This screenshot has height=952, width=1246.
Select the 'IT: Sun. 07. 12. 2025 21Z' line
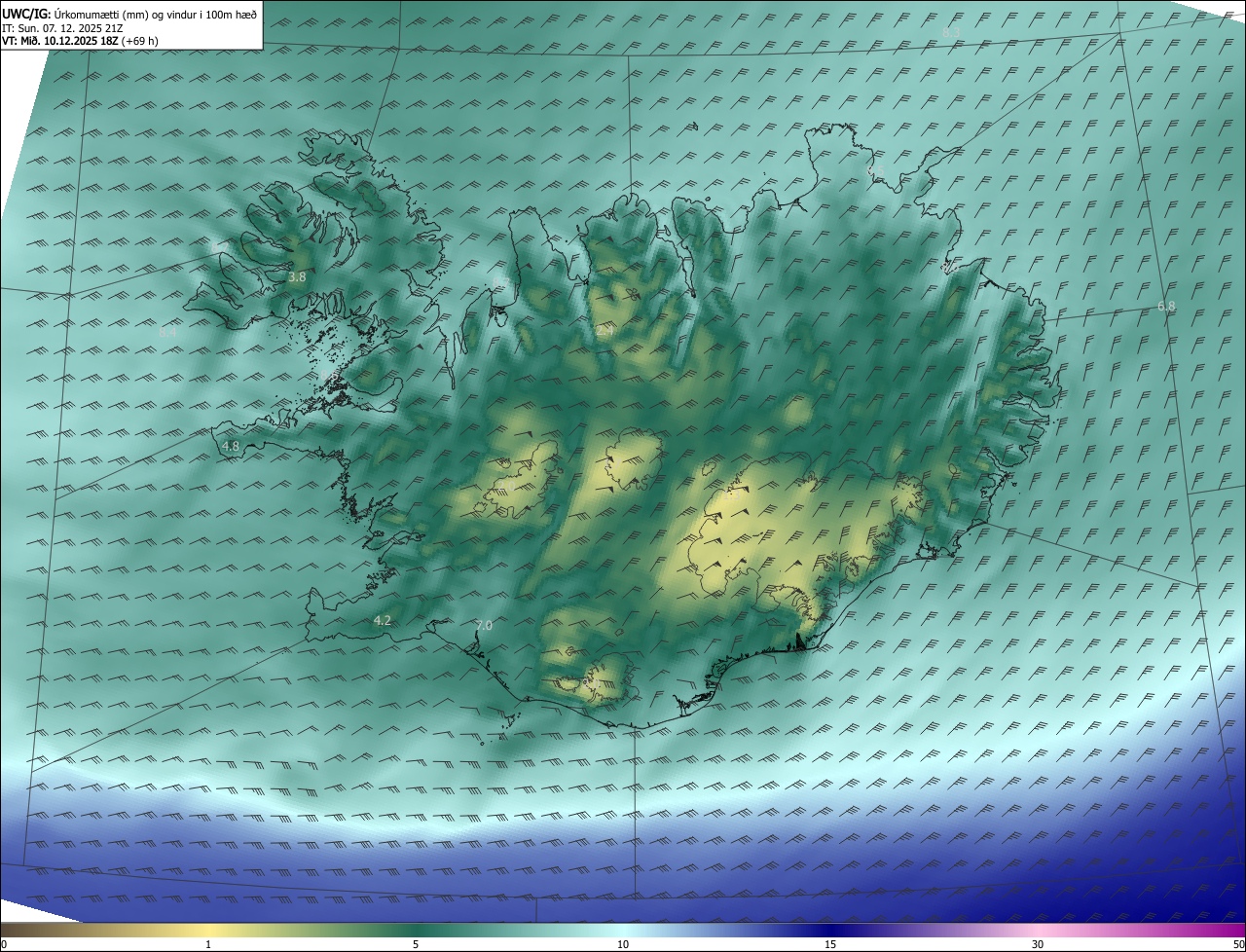(64, 28)
